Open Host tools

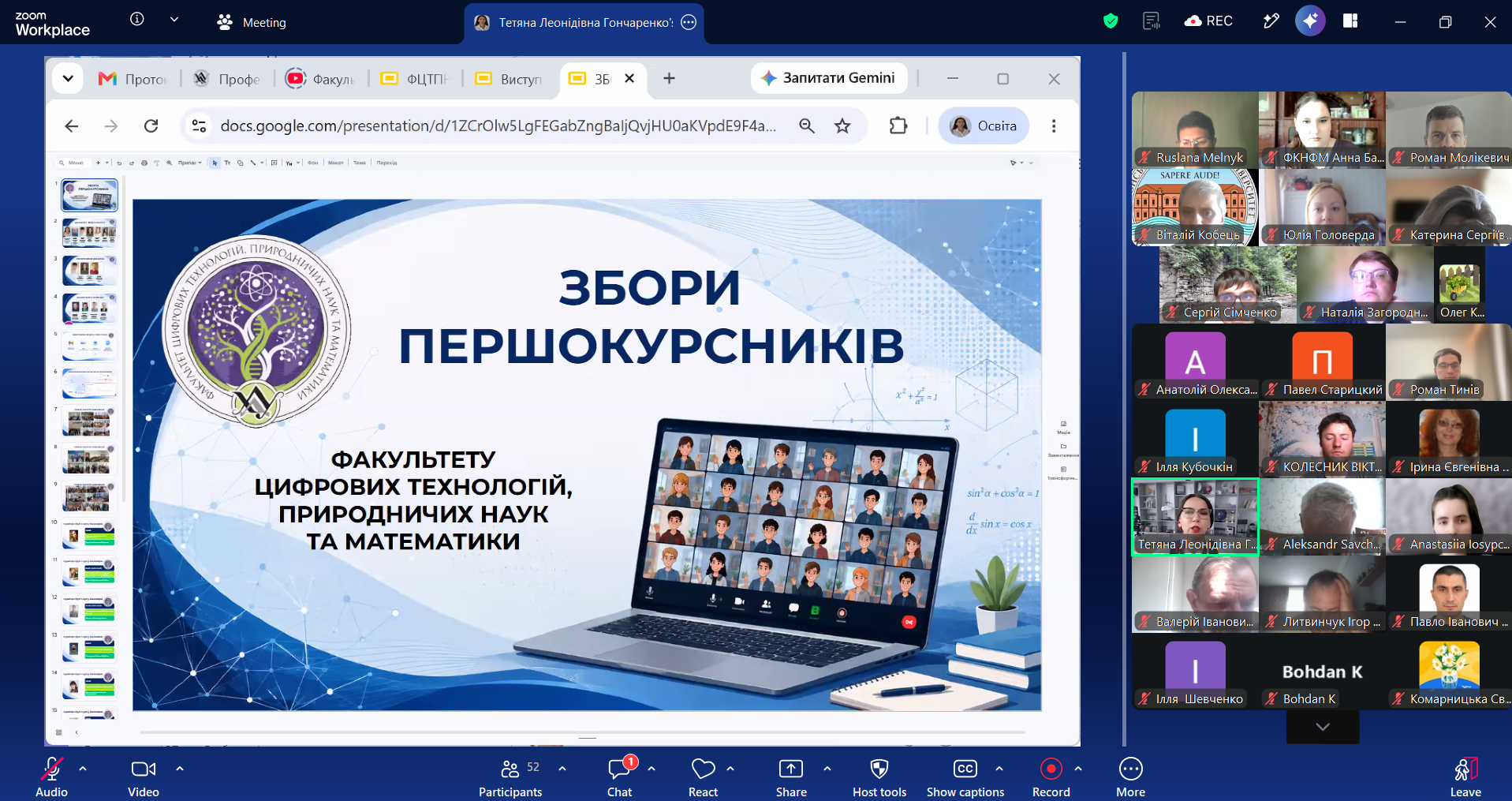pyautogui.click(x=879, y=777)
